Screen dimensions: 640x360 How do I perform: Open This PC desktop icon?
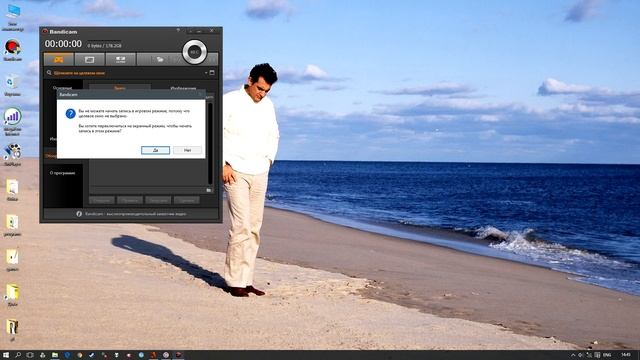tap(13, 18)
